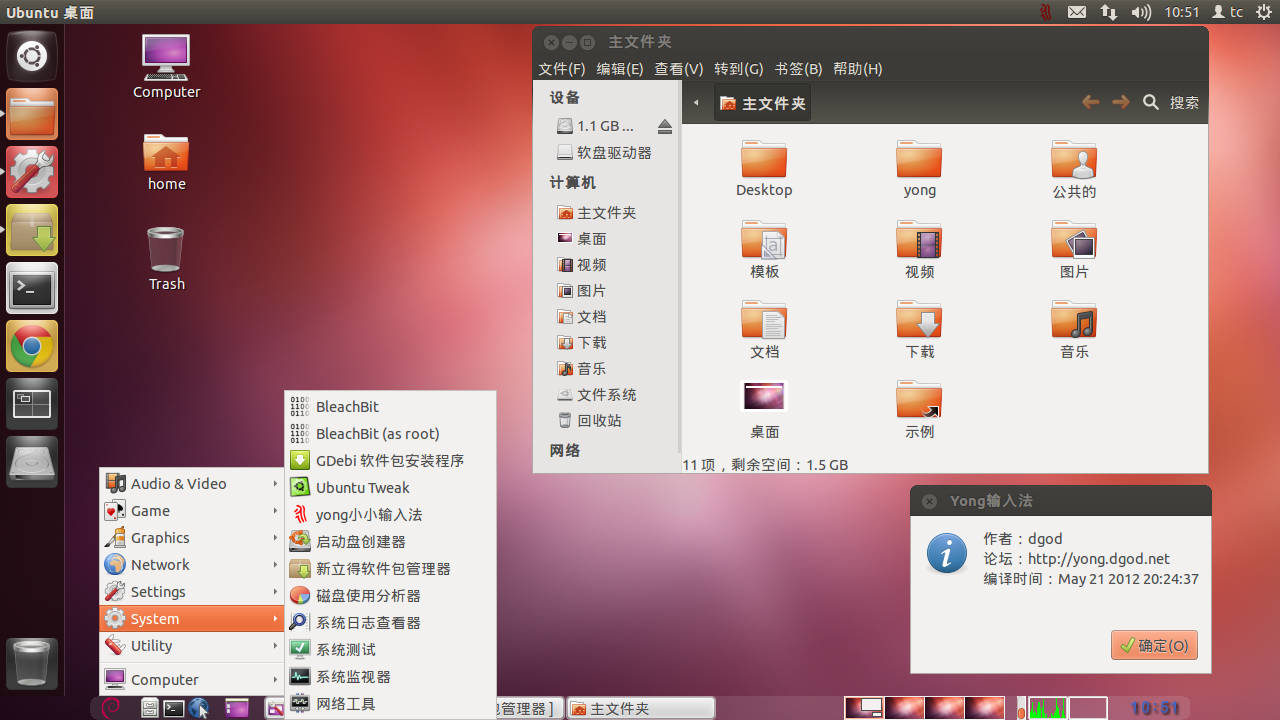The image size is (1280, 720).
Task: Open the 转到(G) menu
Action: [x=739, y=69]
